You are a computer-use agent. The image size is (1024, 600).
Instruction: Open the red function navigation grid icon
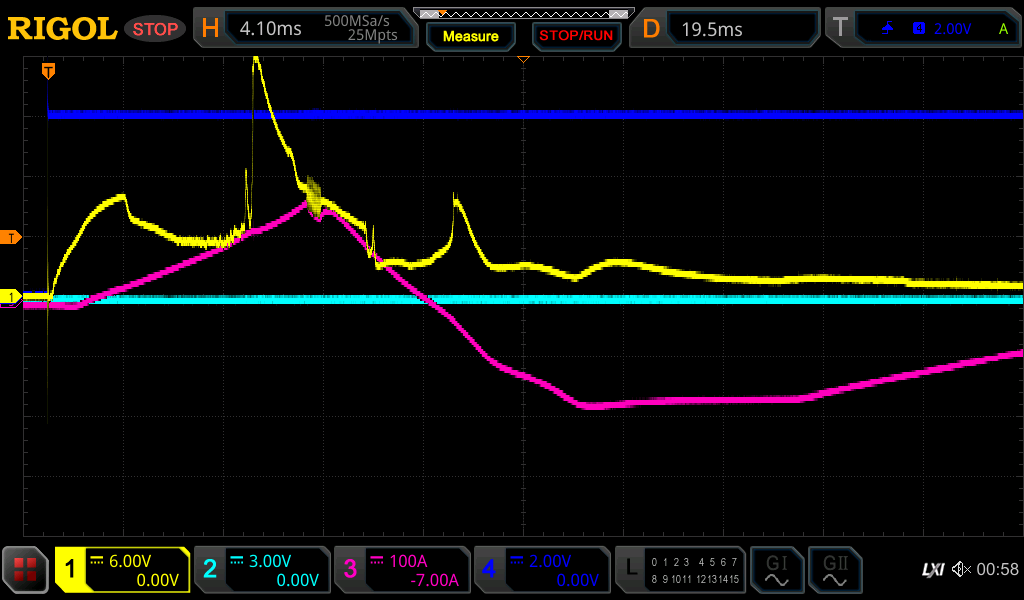coord(25,570)
